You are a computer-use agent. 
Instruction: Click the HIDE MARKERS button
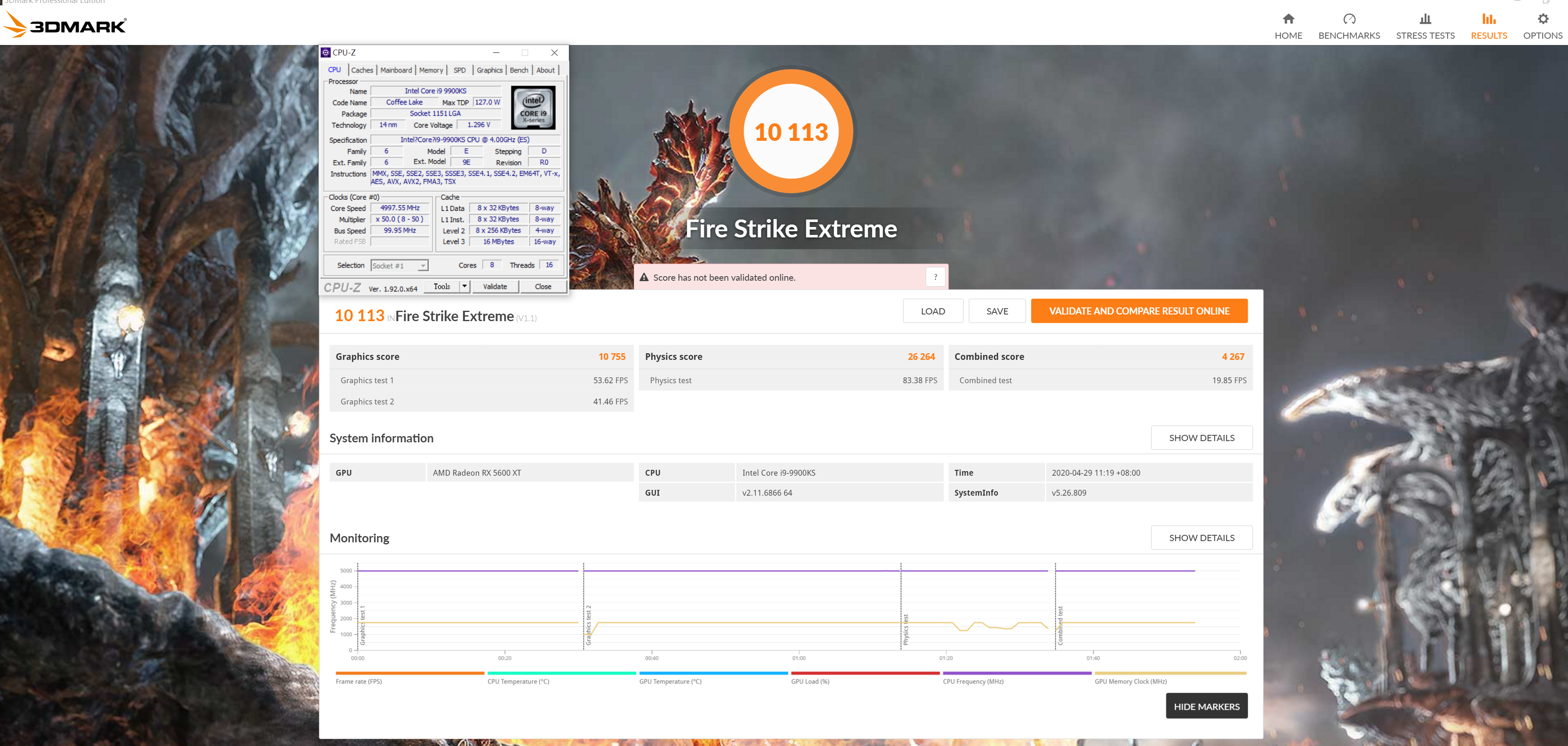pos(1207,706)
